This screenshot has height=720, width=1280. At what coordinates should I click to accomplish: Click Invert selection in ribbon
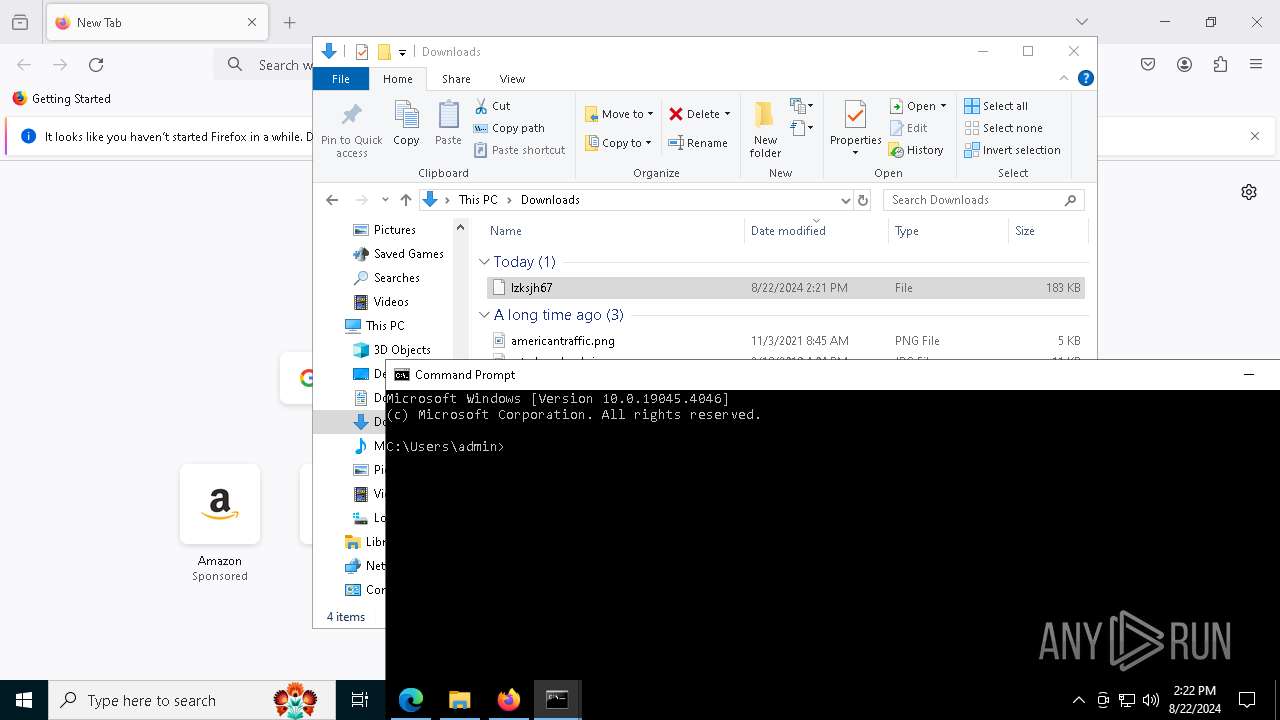tap(1012, 150)
